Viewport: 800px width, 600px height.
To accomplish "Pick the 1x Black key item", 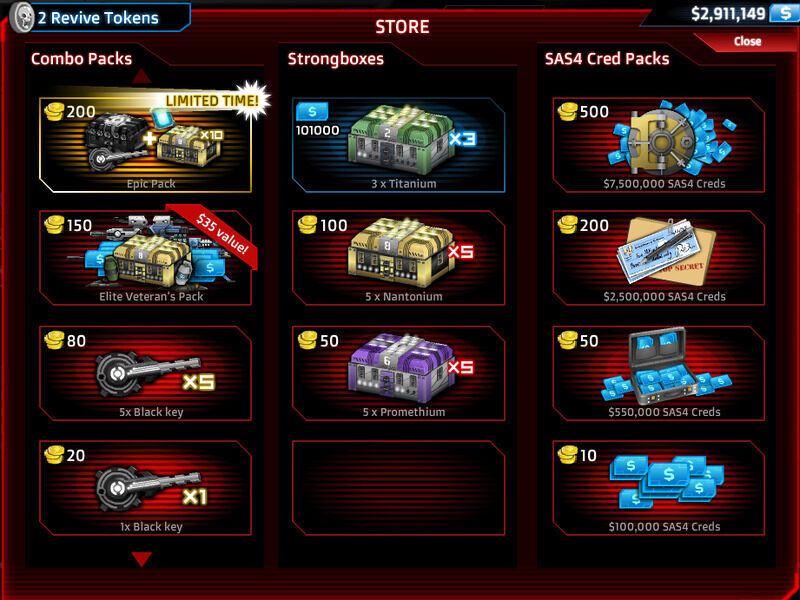I will pos(145,488).
